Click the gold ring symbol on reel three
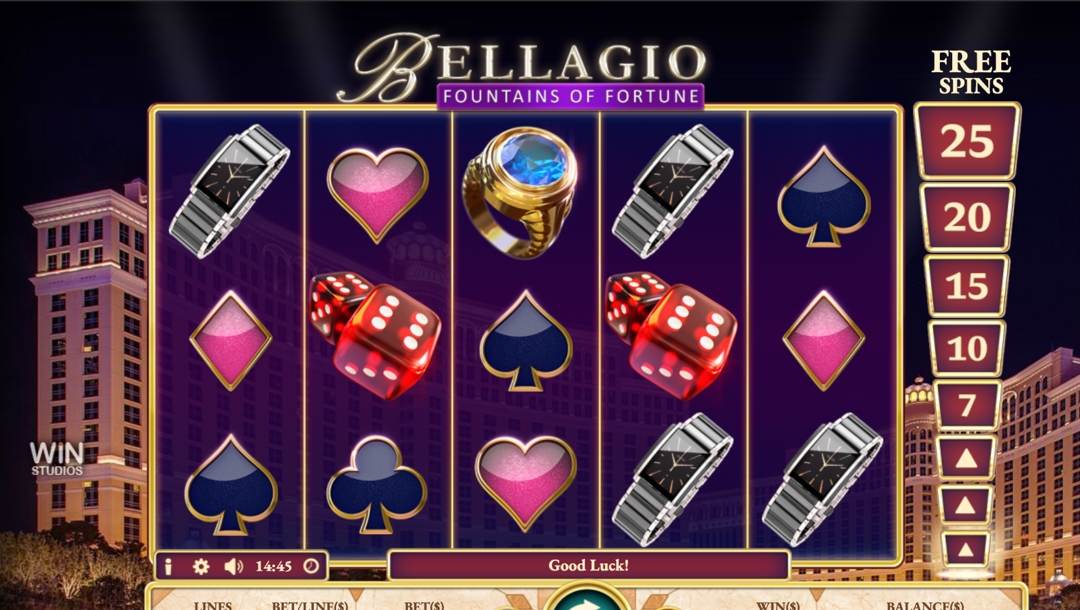The width and height of the screenshot is (1080, 610). (x=520, y=192)
